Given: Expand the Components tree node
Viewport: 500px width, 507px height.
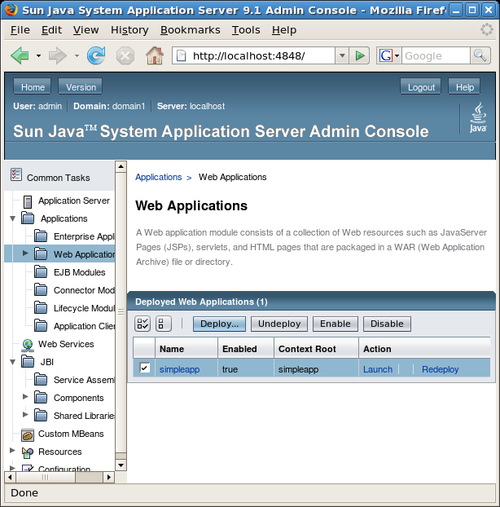Looking at the screenshot, I should point(25,396).
